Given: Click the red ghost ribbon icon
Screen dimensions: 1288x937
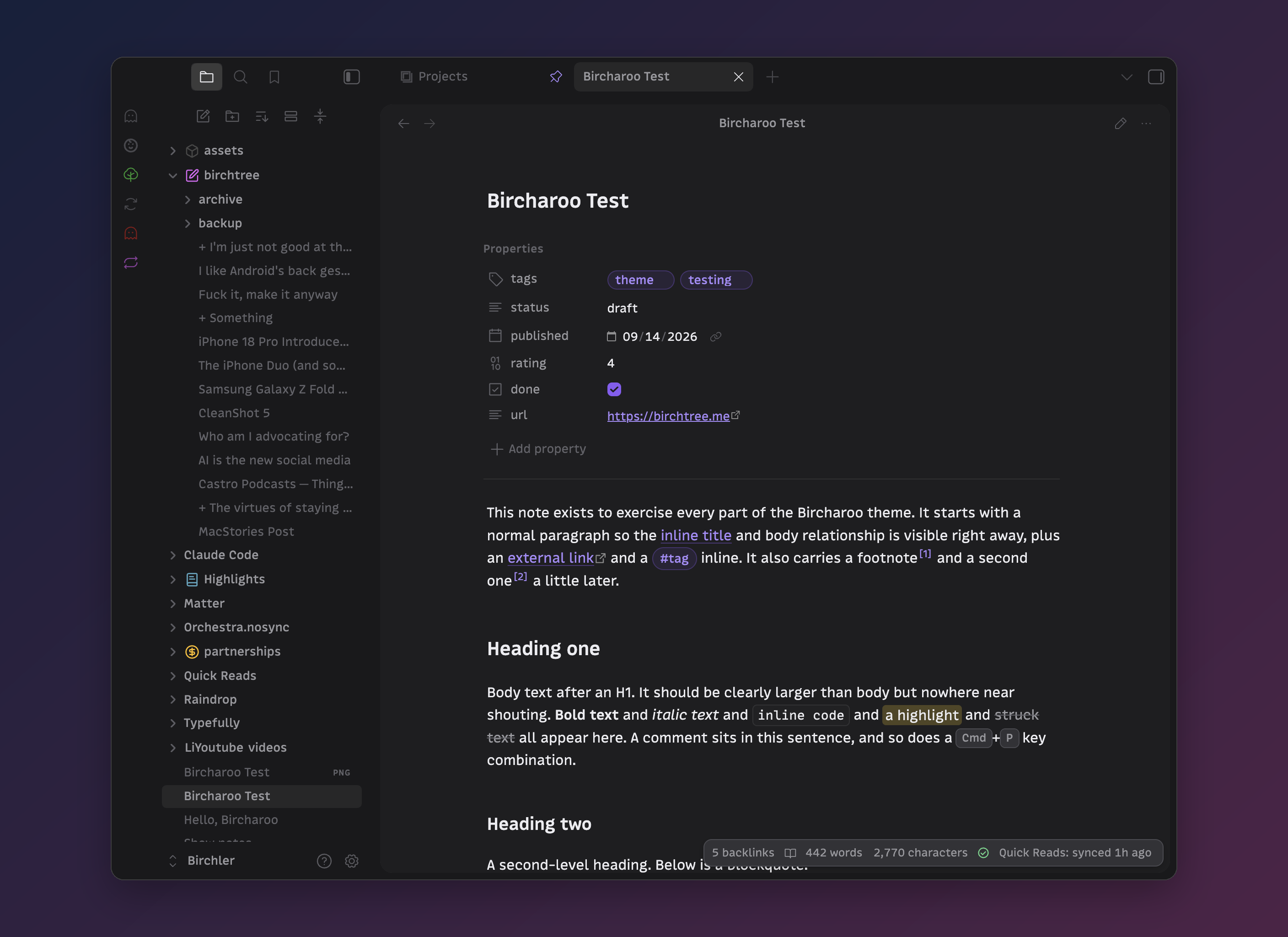Looking at the screenshot, I should click(x=131, y=233).
